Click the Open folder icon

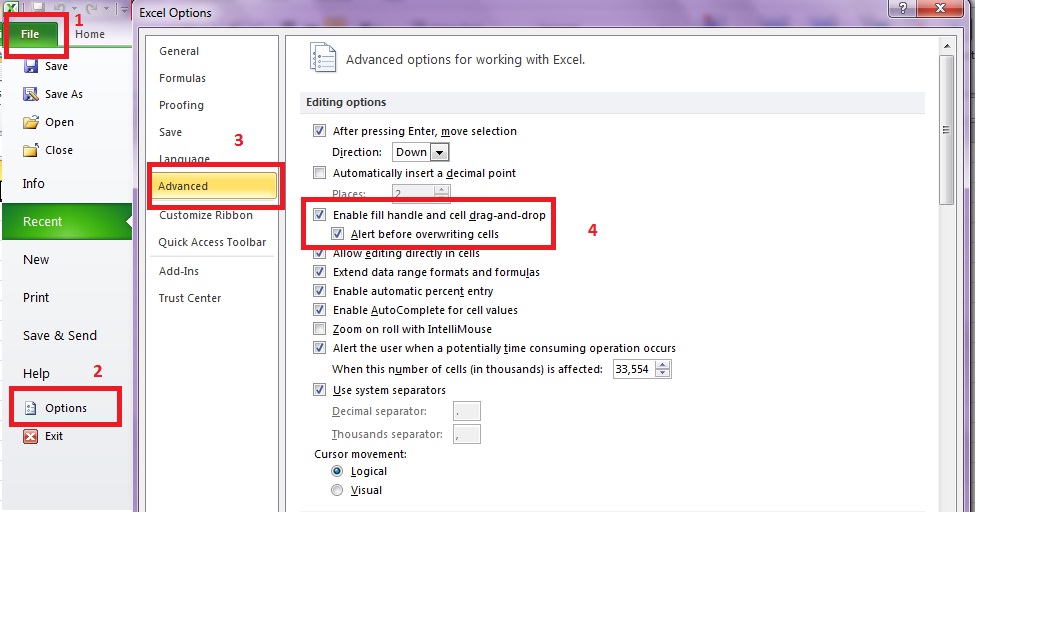(31, 122)
